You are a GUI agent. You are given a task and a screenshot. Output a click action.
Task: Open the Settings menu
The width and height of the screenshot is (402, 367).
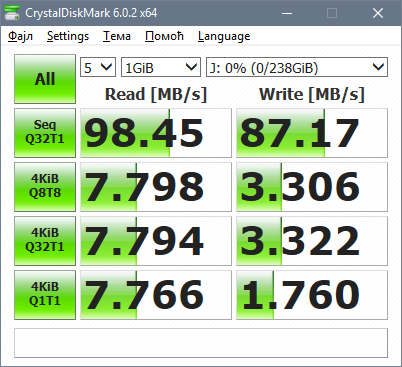[68, 36]
